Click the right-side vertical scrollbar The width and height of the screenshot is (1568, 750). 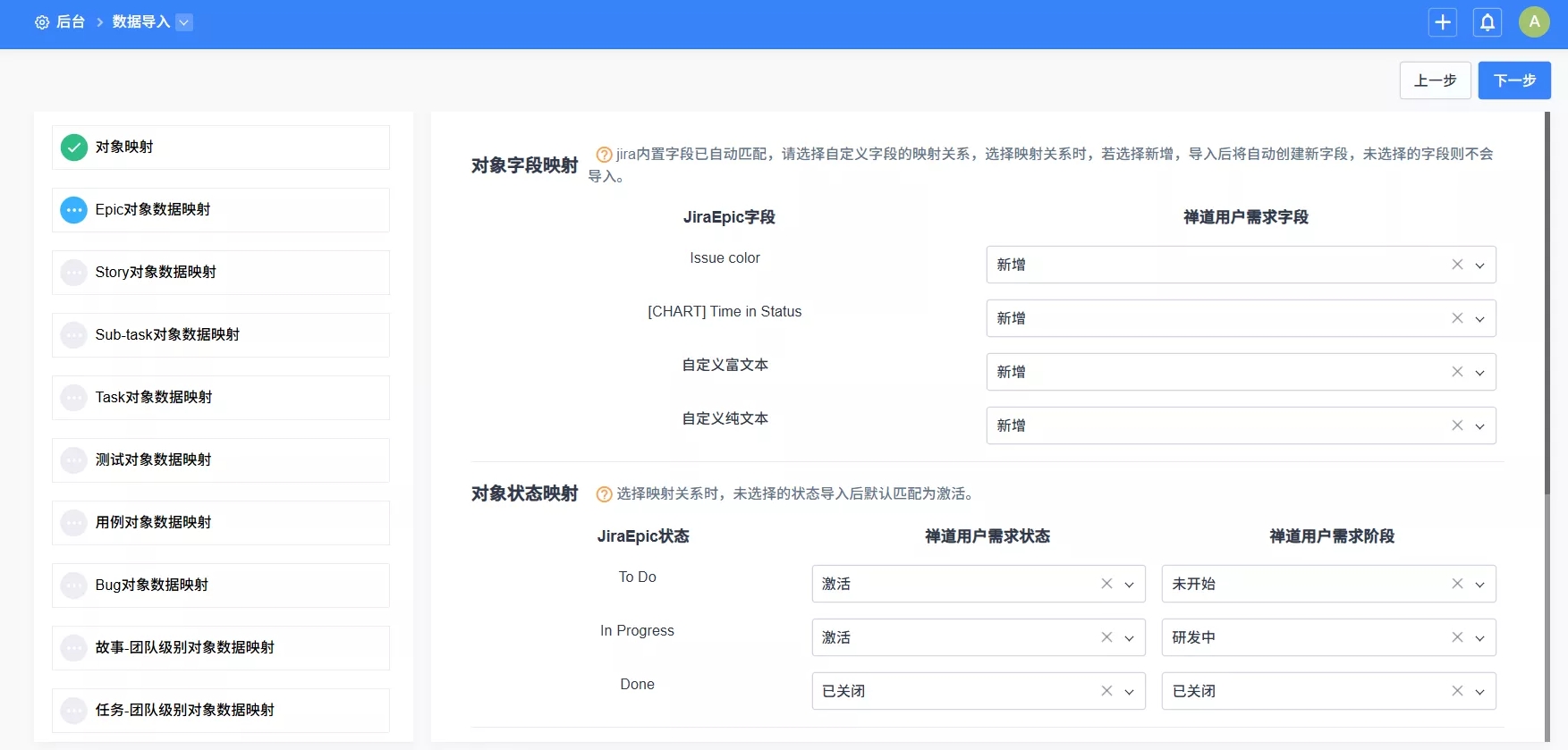(x=1547, y=304)
